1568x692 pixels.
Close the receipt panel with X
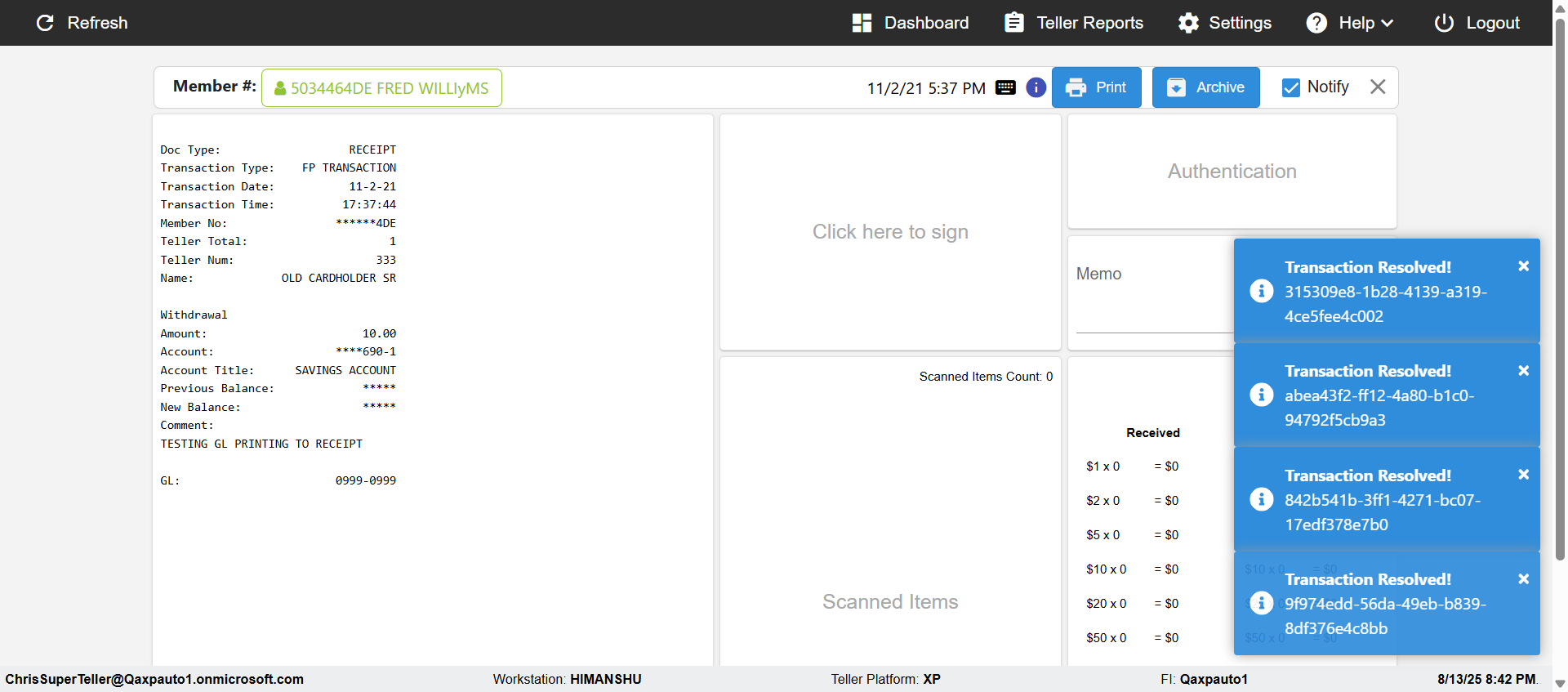[1378, 87]
